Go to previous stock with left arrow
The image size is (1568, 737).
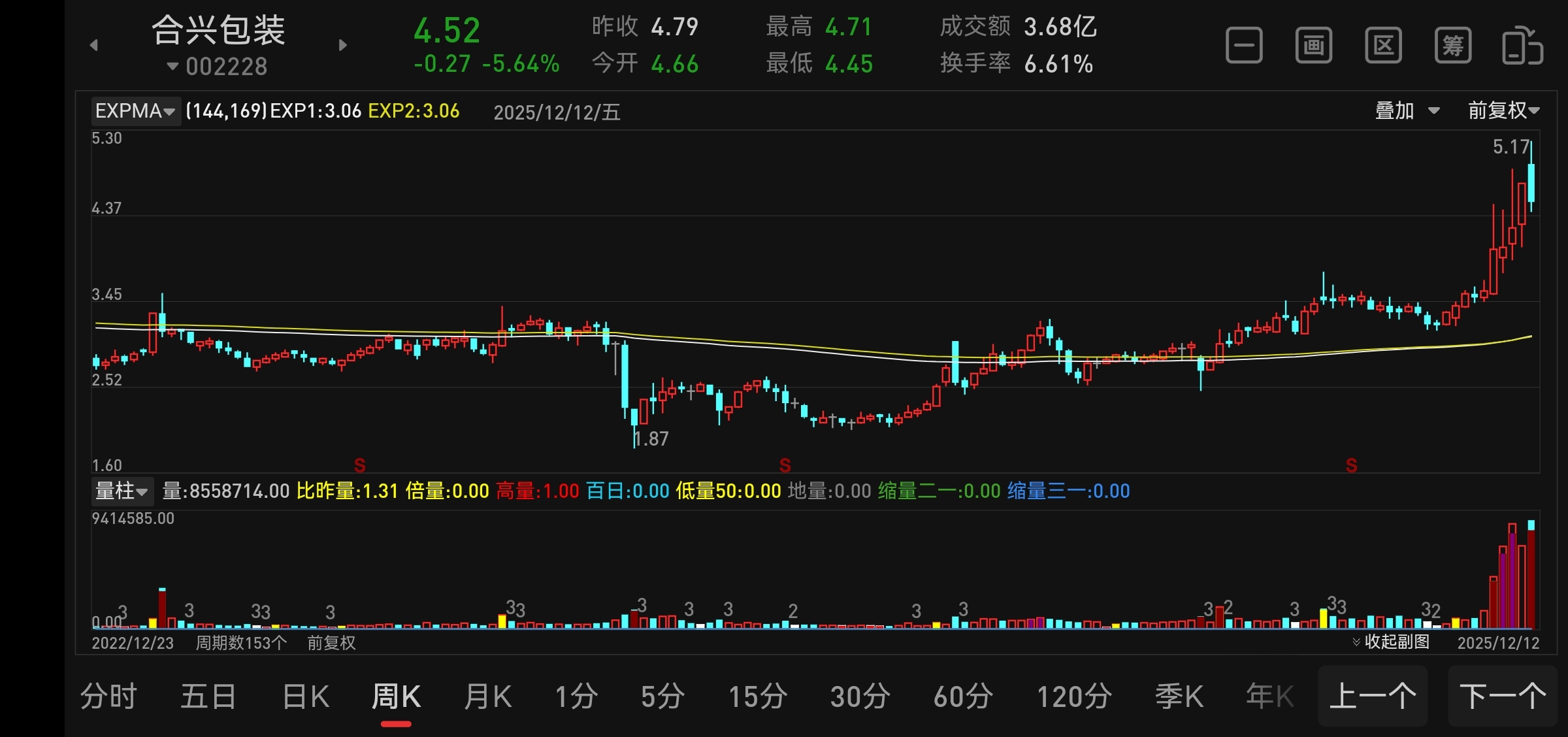(94, 45)
